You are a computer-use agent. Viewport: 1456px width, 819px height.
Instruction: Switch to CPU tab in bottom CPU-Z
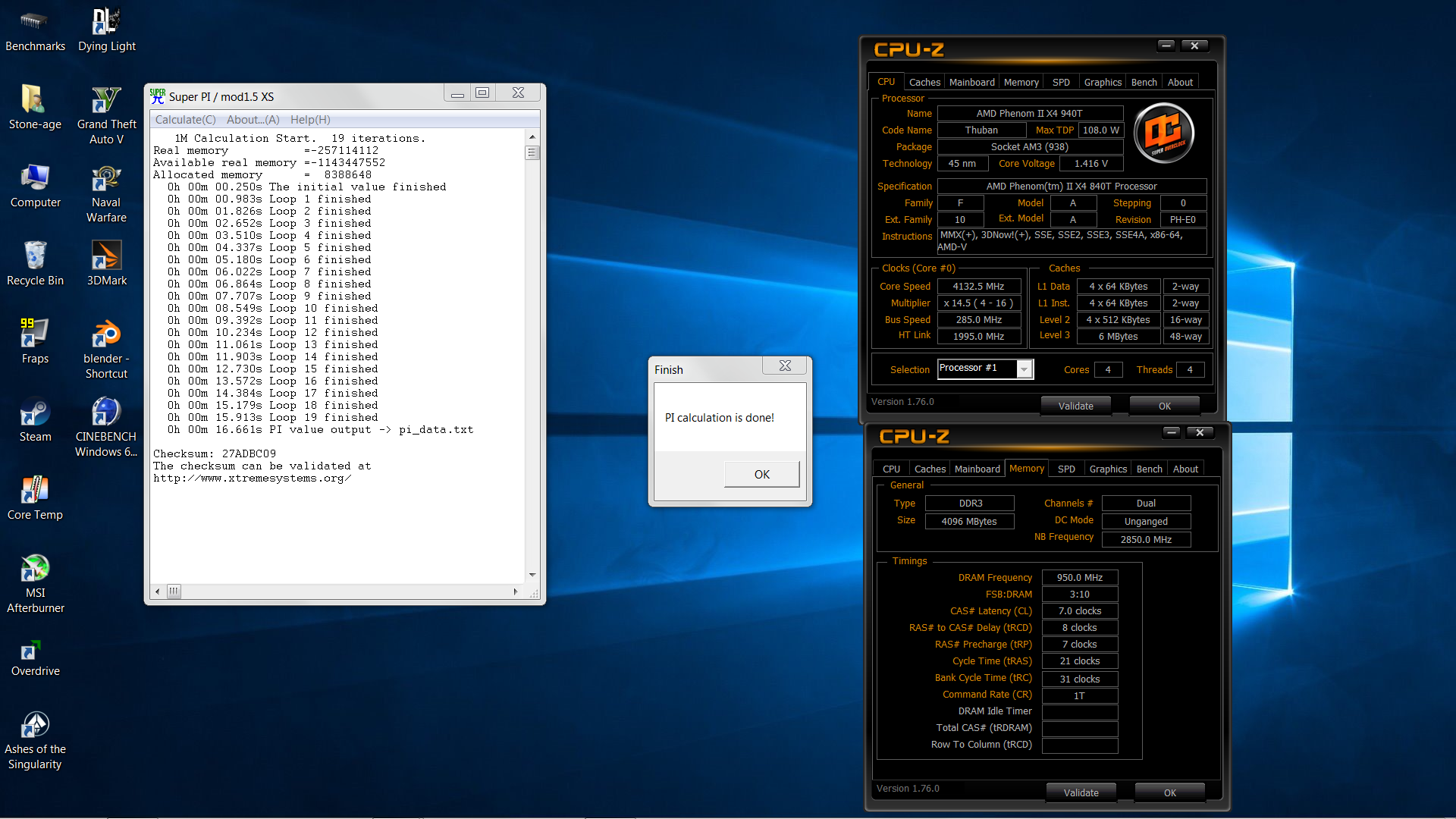point(891,469)
